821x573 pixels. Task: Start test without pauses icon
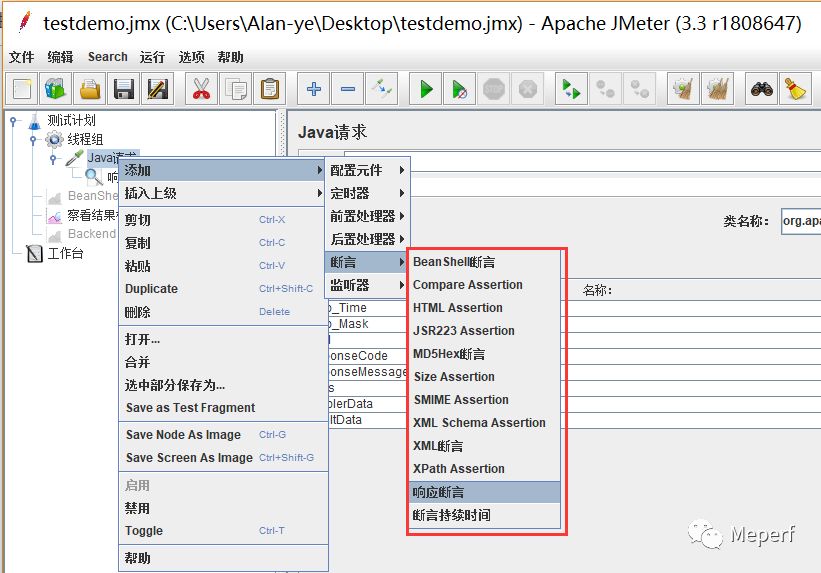460,89
